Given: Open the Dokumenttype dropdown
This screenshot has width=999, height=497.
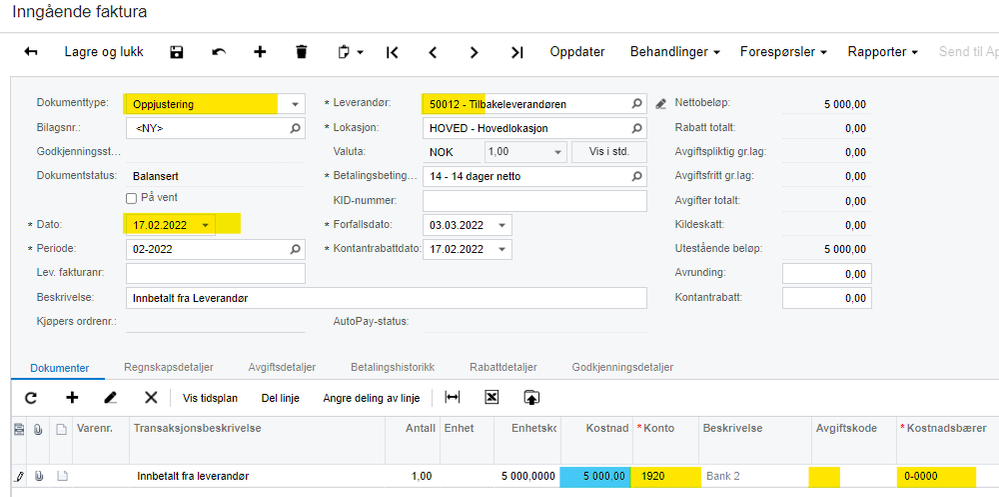Looking at the screenshot, I should [295, 104].
